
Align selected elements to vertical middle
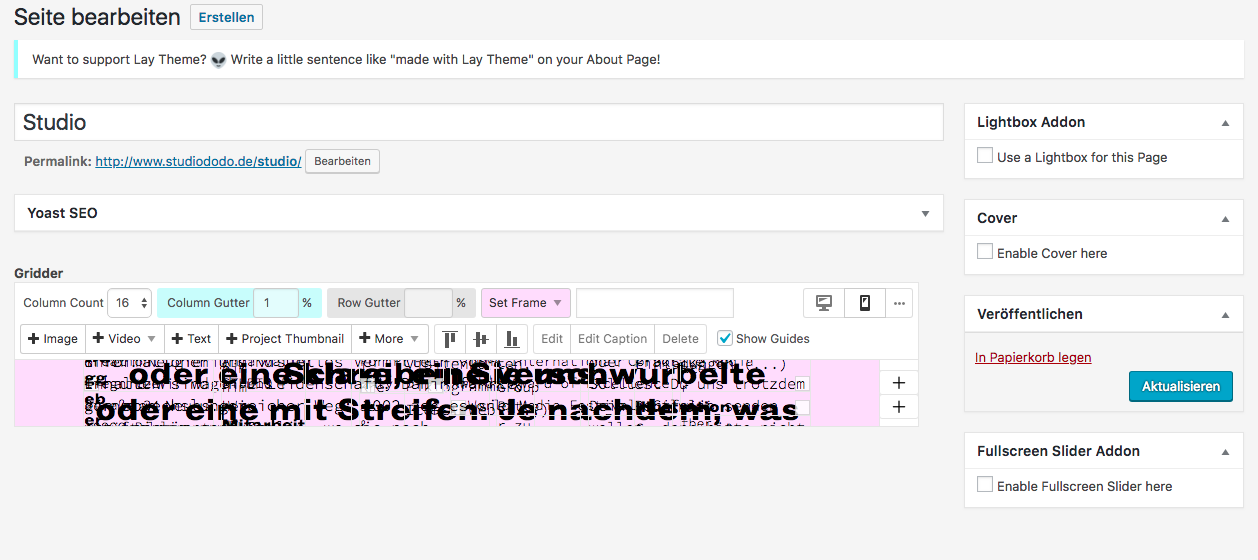tap(481, 339)
